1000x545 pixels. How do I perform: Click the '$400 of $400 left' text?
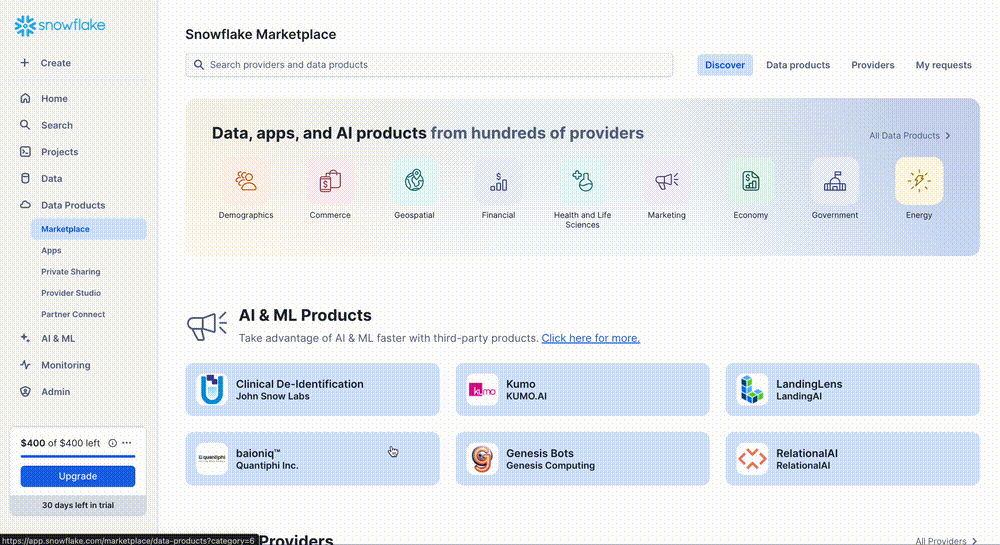coord(60,443)
